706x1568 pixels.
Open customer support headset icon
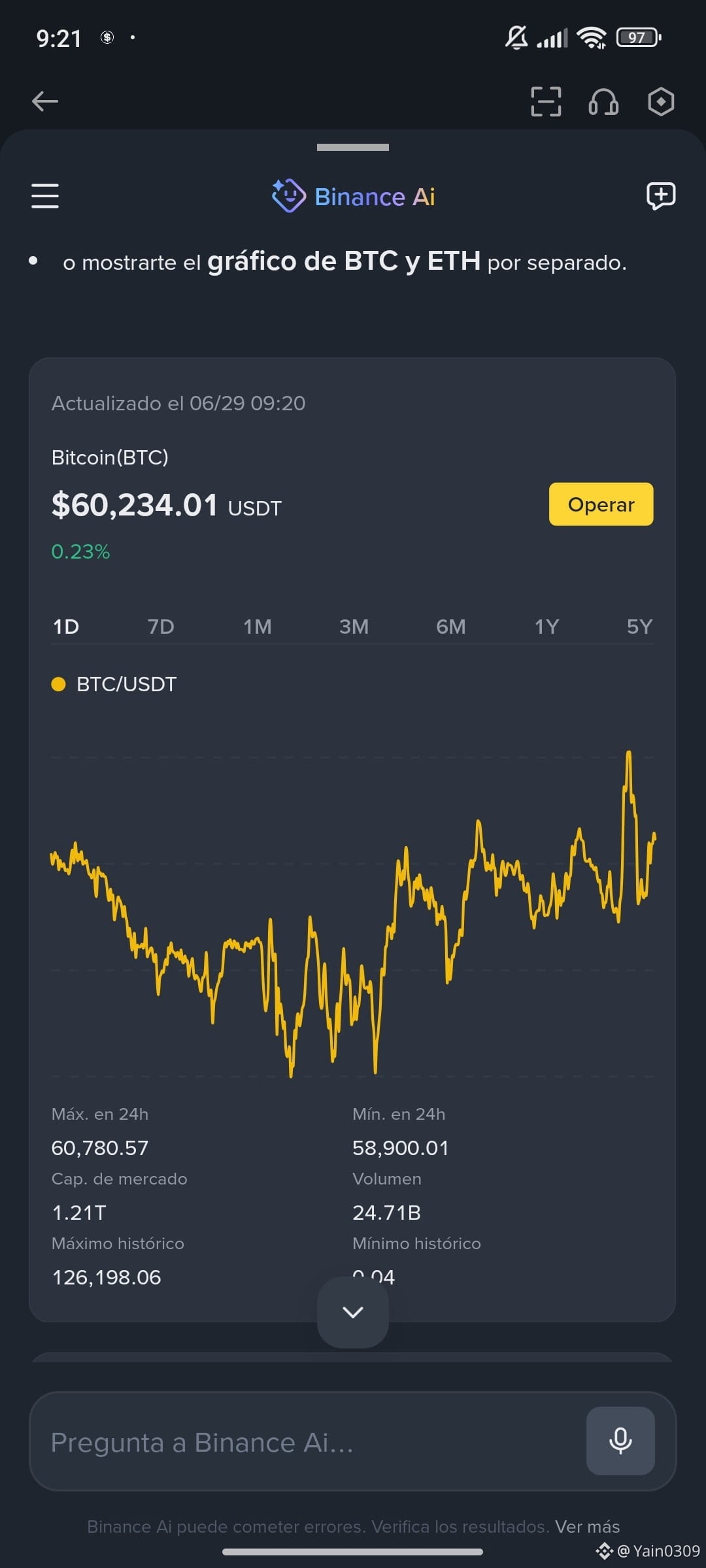[x=603, y=101]
